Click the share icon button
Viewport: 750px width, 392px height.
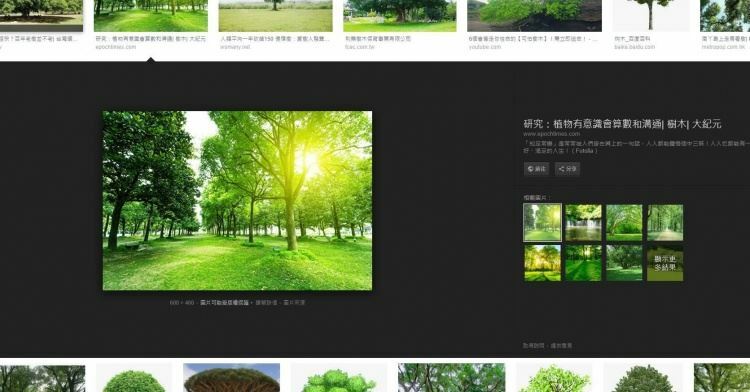pos(567,169)
